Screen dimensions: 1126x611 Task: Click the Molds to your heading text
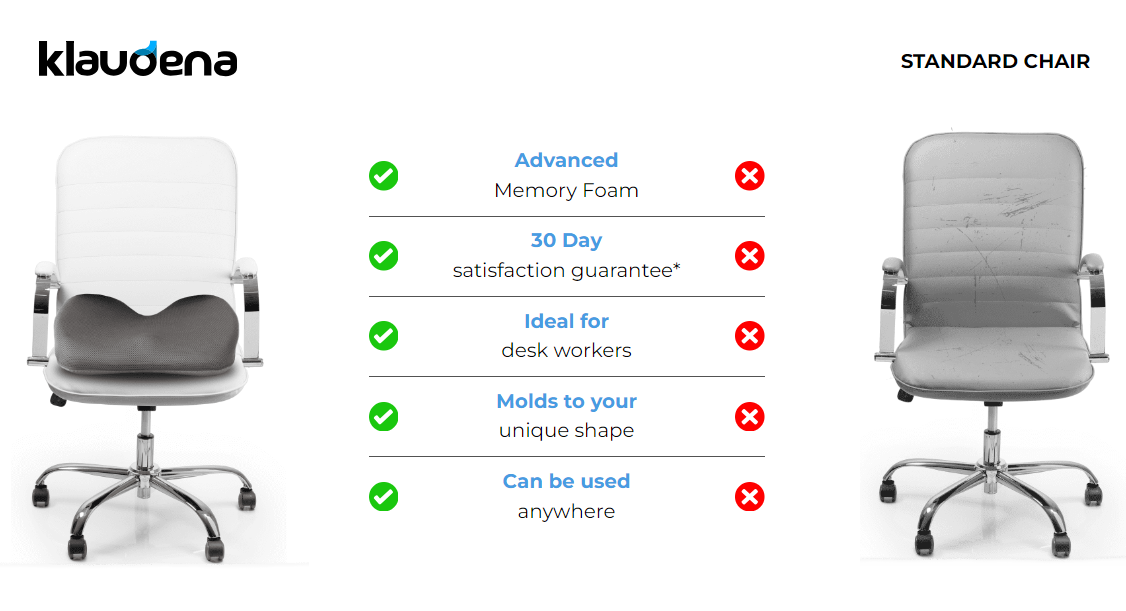point(567,401)
